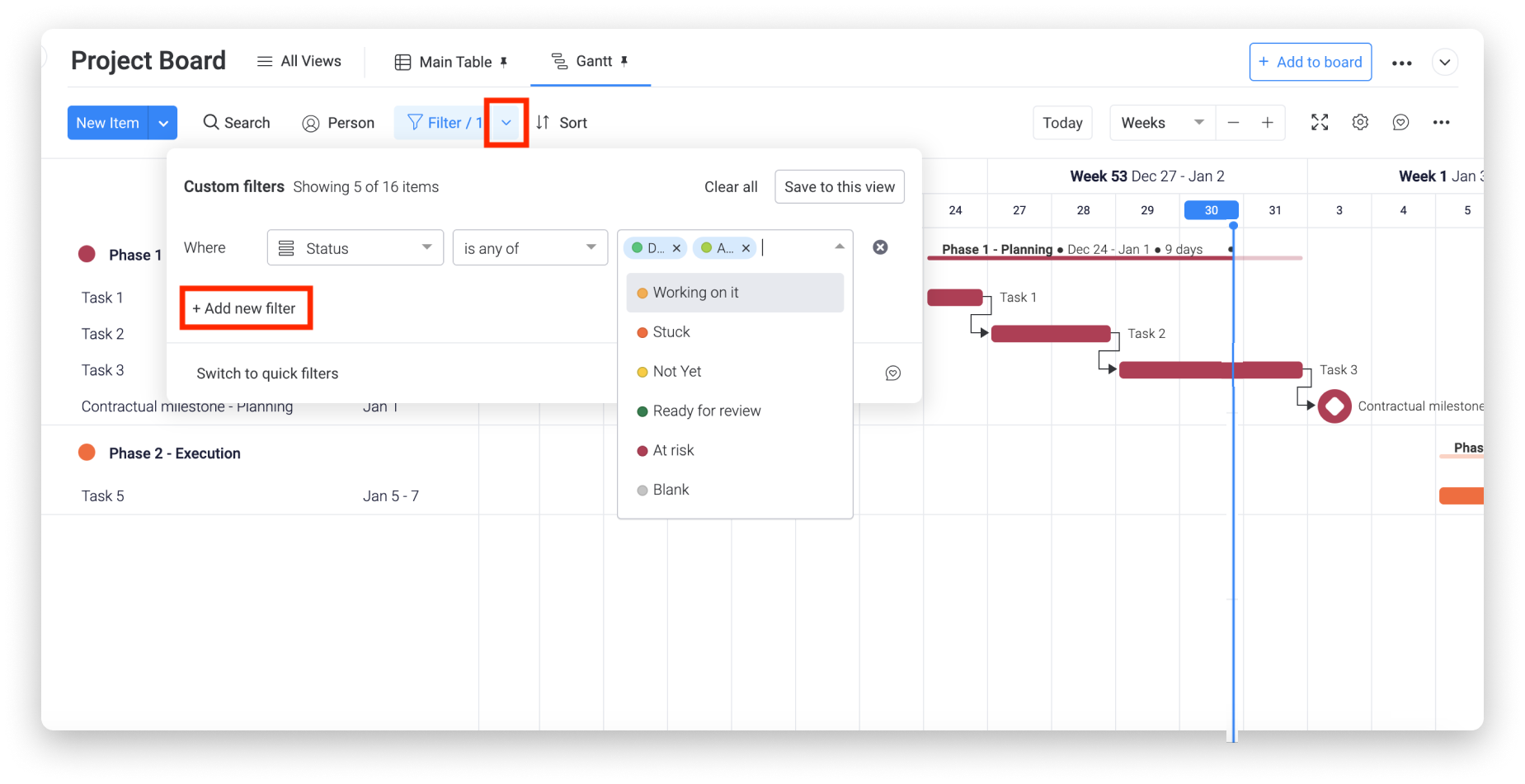Click Clear all filters

point(731,187)
